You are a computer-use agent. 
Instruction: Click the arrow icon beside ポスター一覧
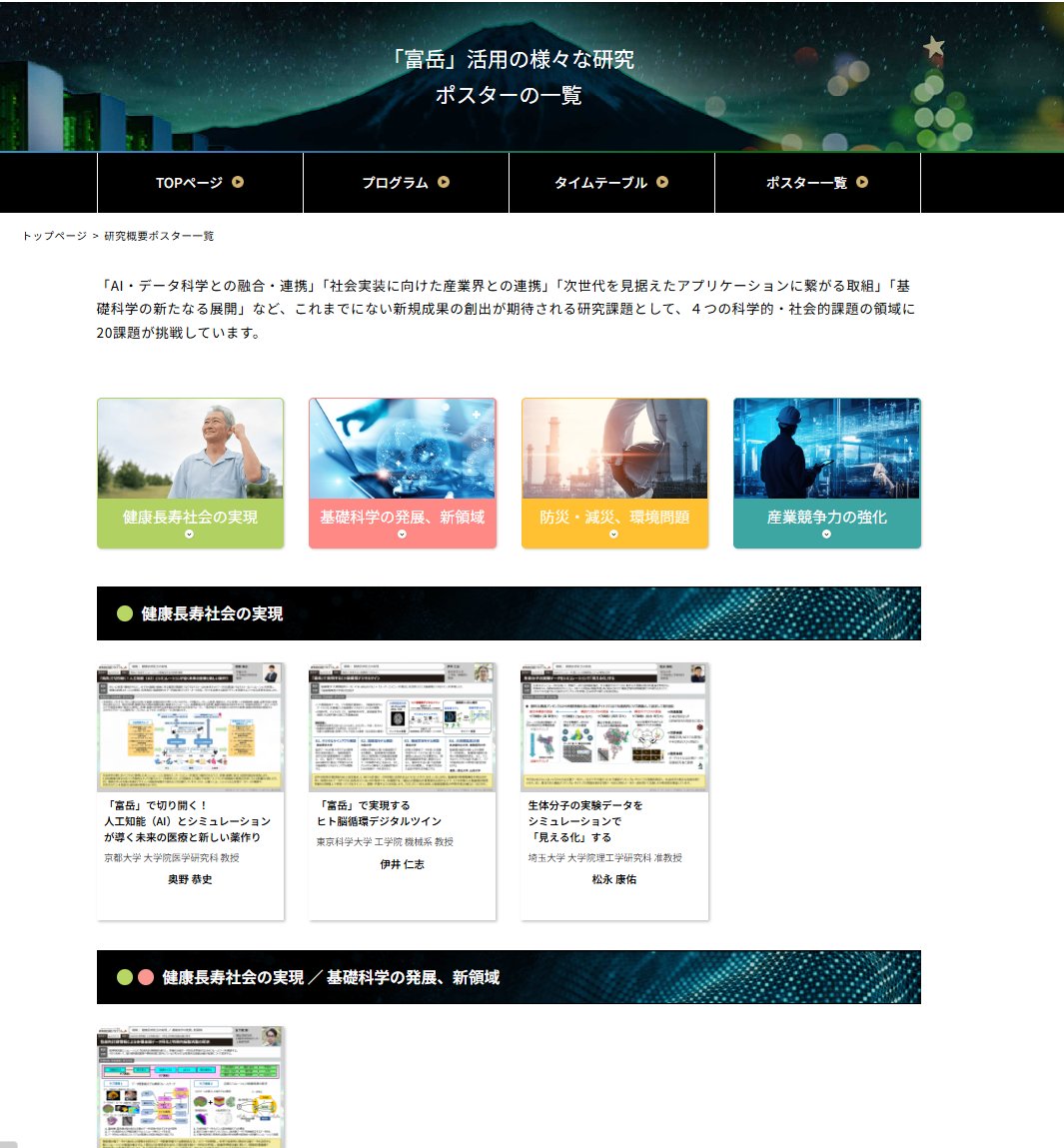862,182
